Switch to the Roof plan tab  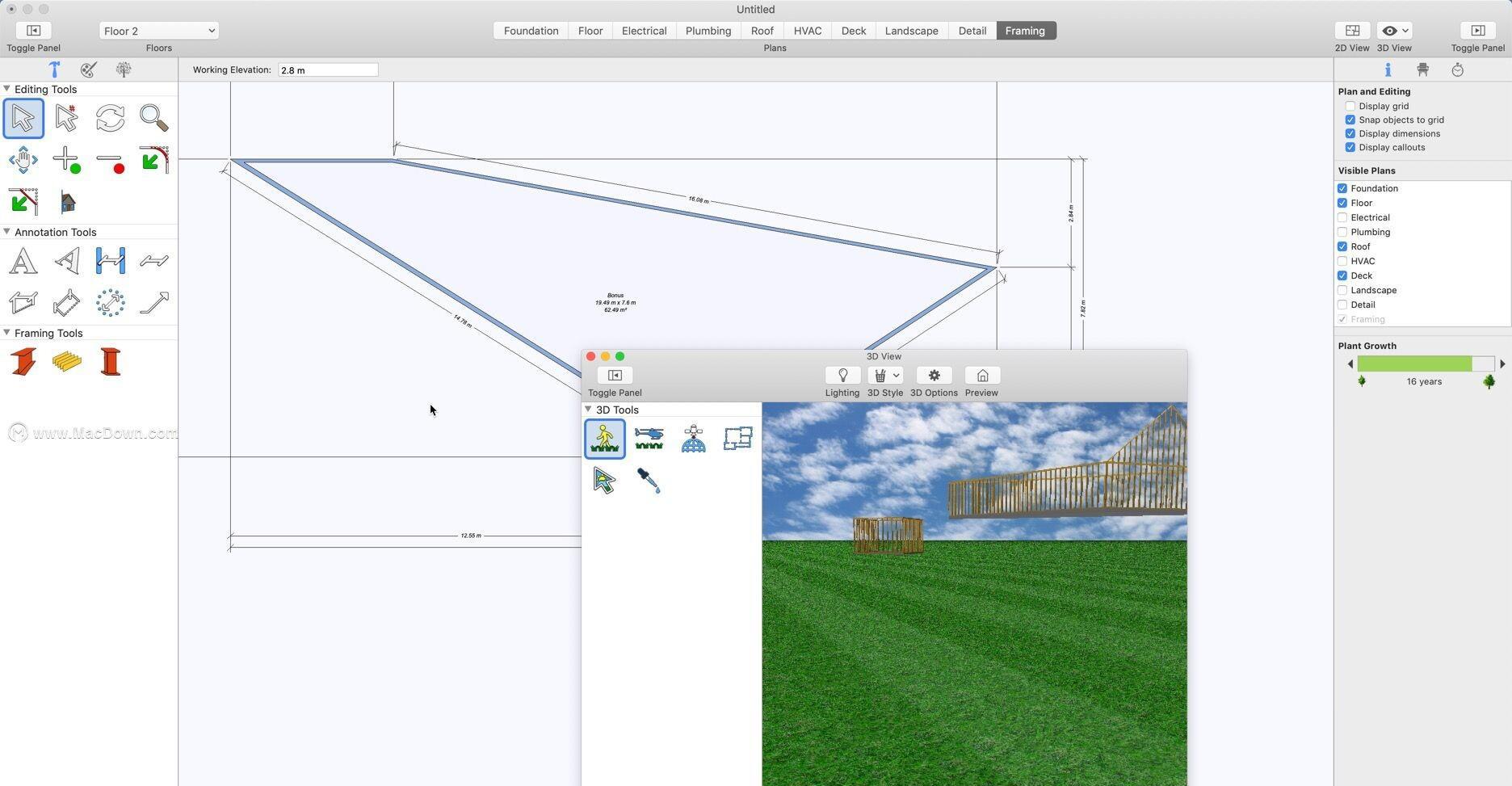coord(762,31)
